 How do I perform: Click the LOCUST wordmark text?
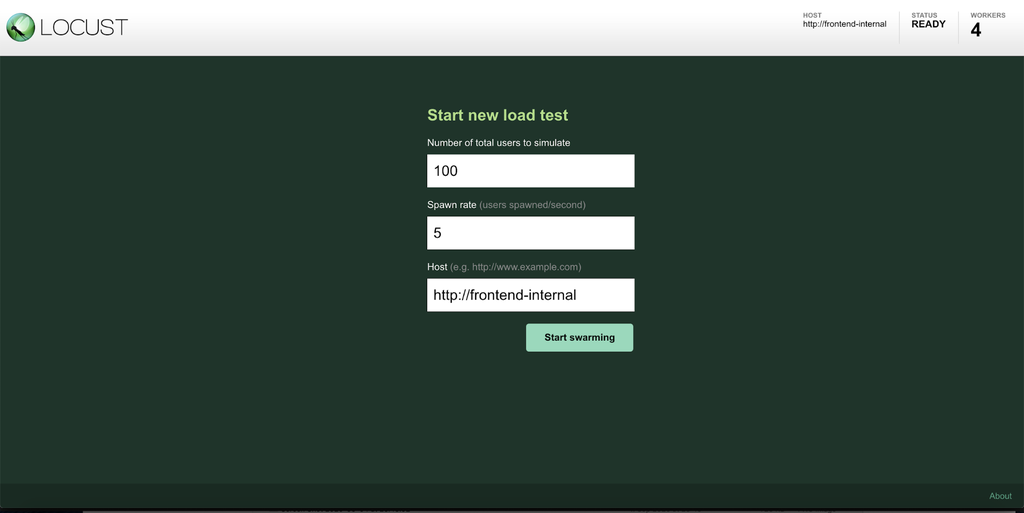84,27
